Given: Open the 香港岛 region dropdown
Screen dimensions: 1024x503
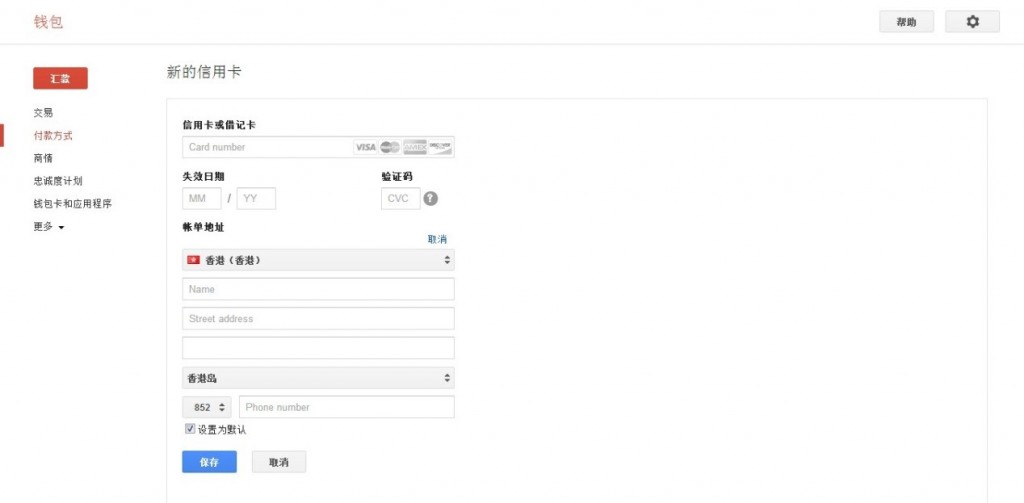Looking at the screenshot, I should 318,378.
